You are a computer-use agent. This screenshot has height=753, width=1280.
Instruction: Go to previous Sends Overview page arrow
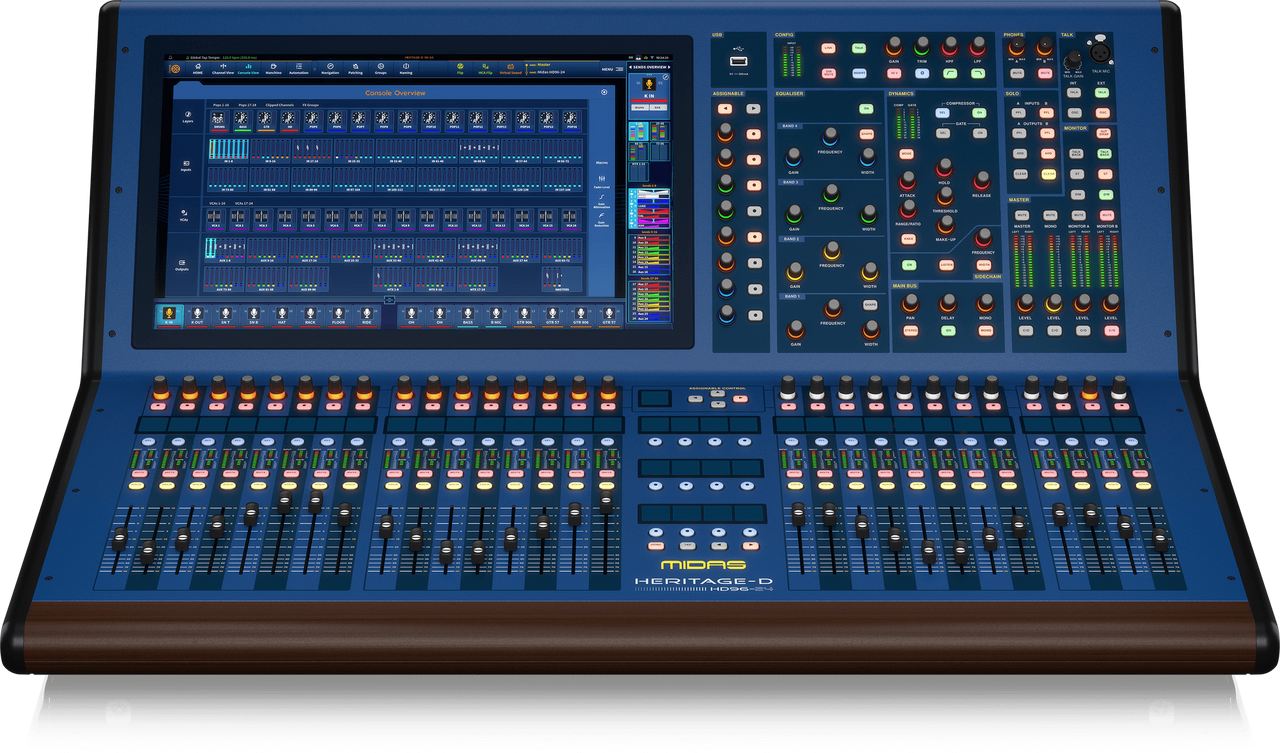tap(632, 67)
